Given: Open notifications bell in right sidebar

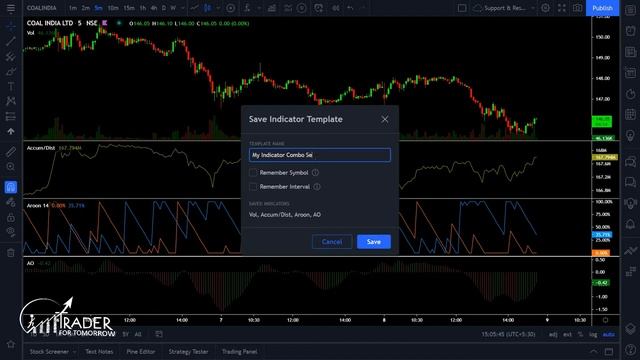Looking at the screenshot, I should [x=631, y=224].
